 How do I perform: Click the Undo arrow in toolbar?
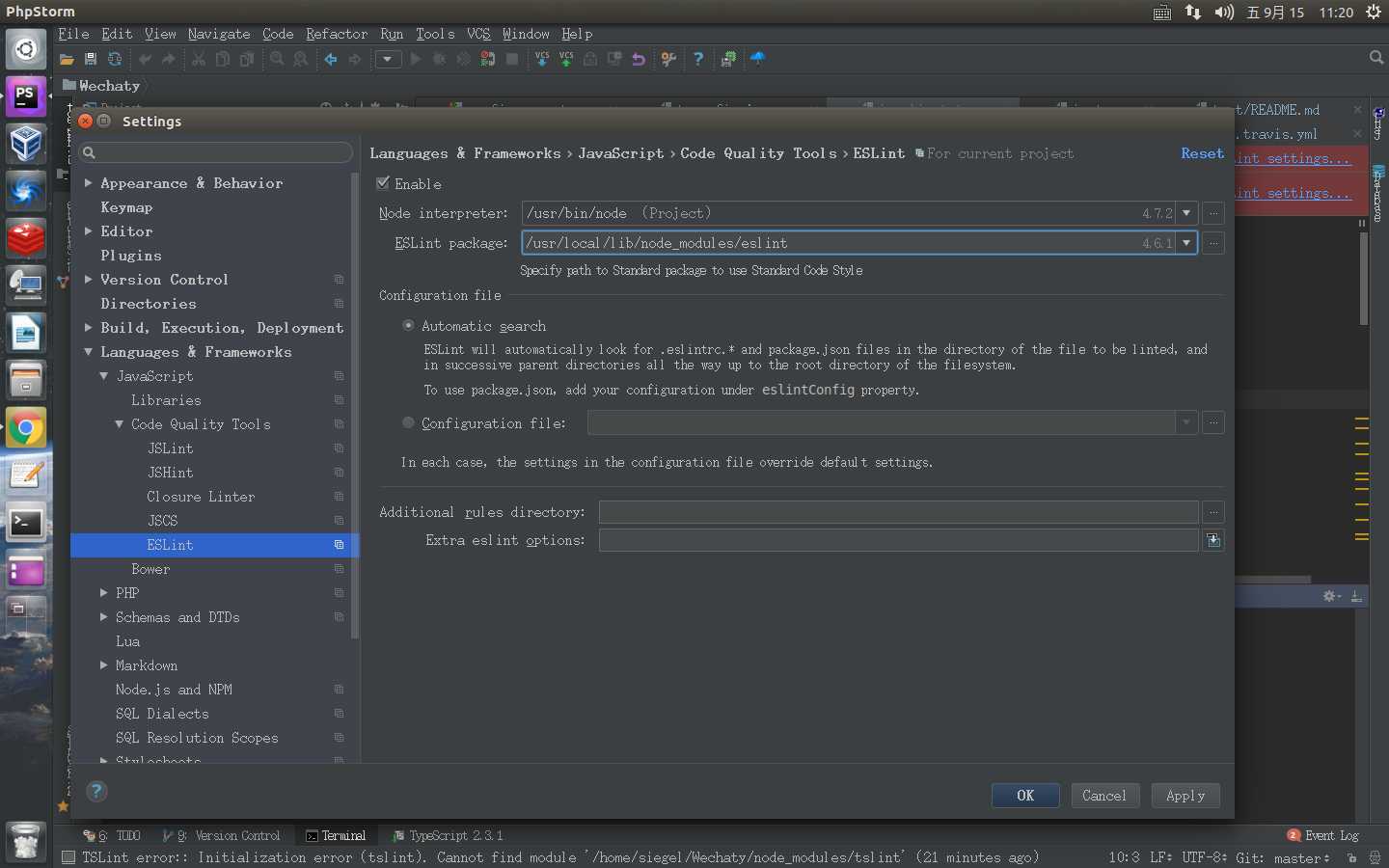pos(145,60)
